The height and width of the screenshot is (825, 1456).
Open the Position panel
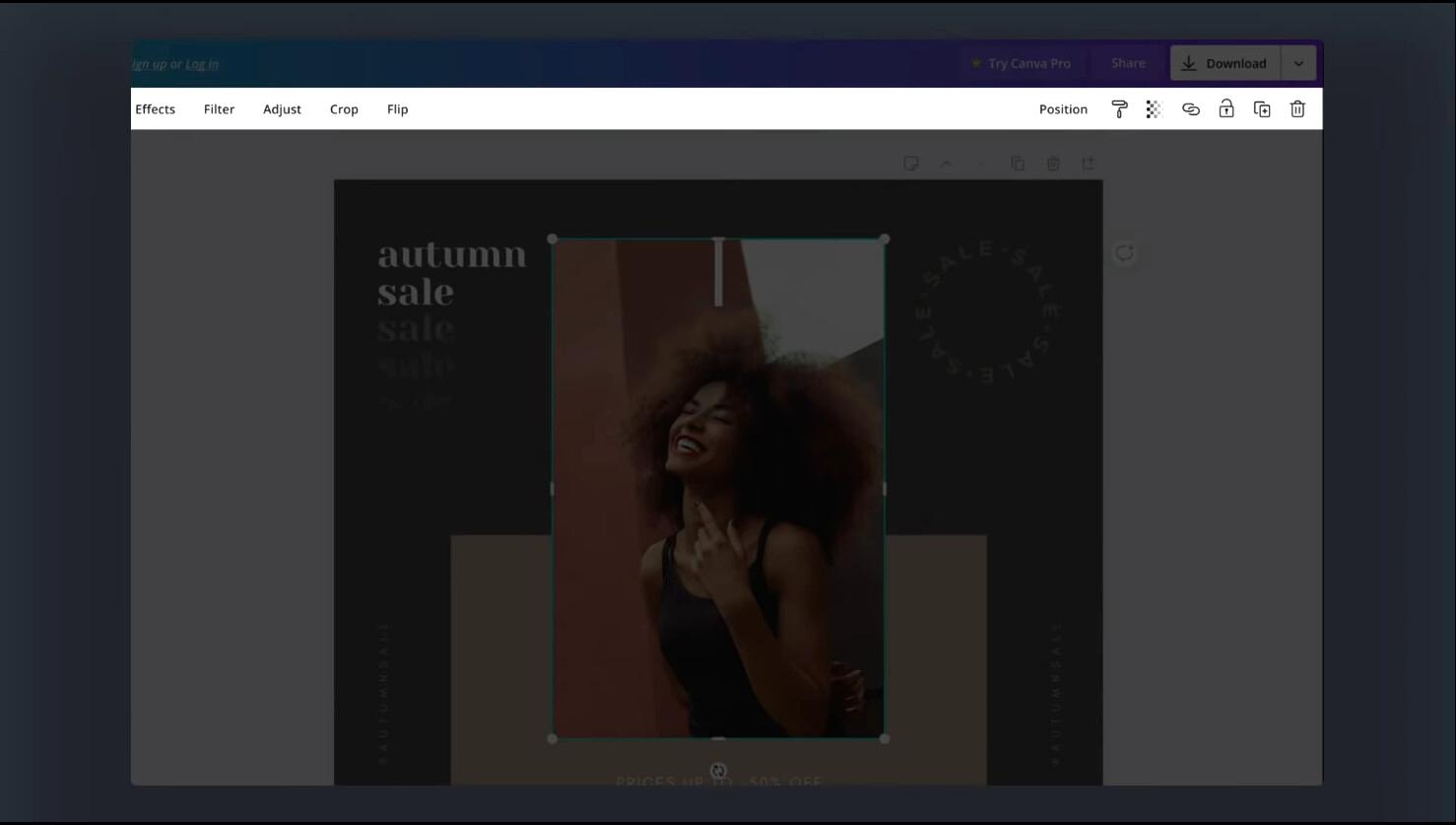tap(1063, 109)
